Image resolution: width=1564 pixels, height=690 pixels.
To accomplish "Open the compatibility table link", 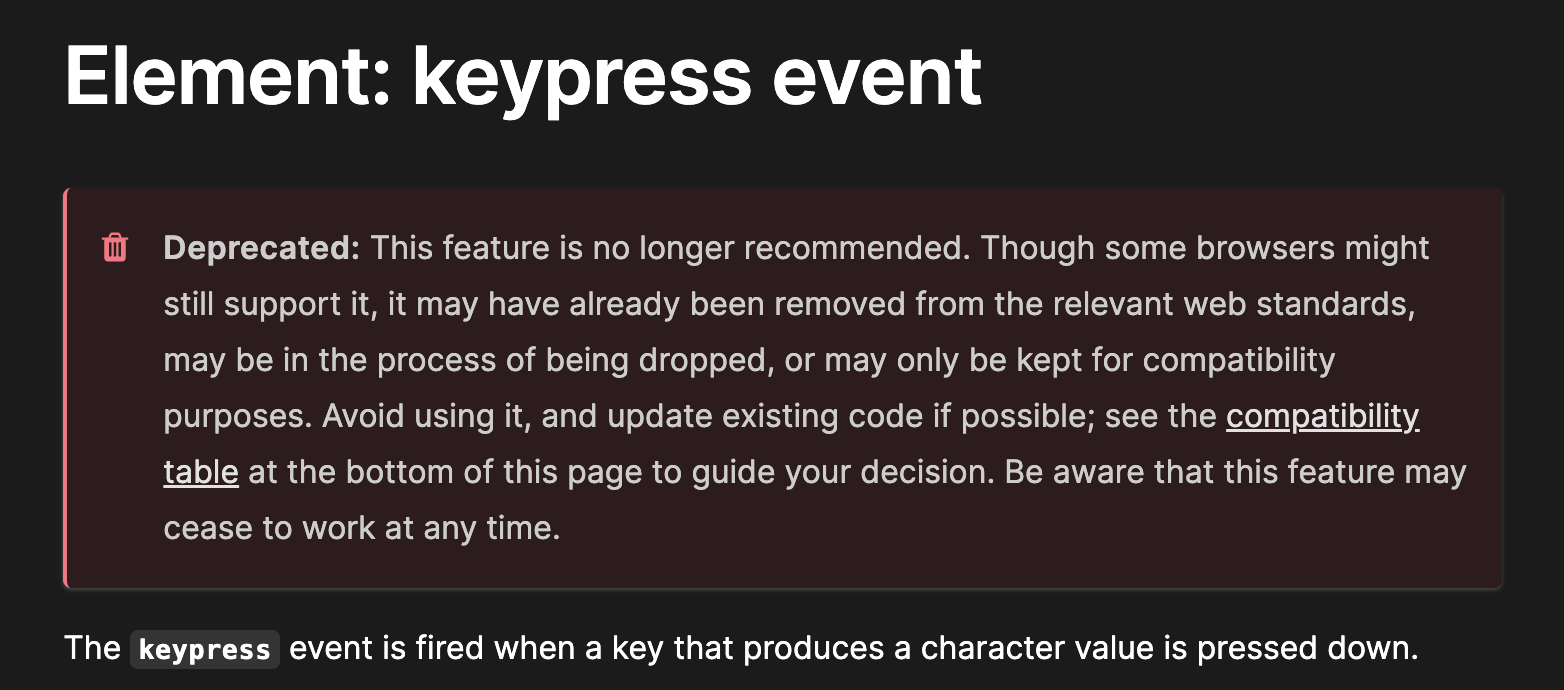I will click(x=1322, y=416).
